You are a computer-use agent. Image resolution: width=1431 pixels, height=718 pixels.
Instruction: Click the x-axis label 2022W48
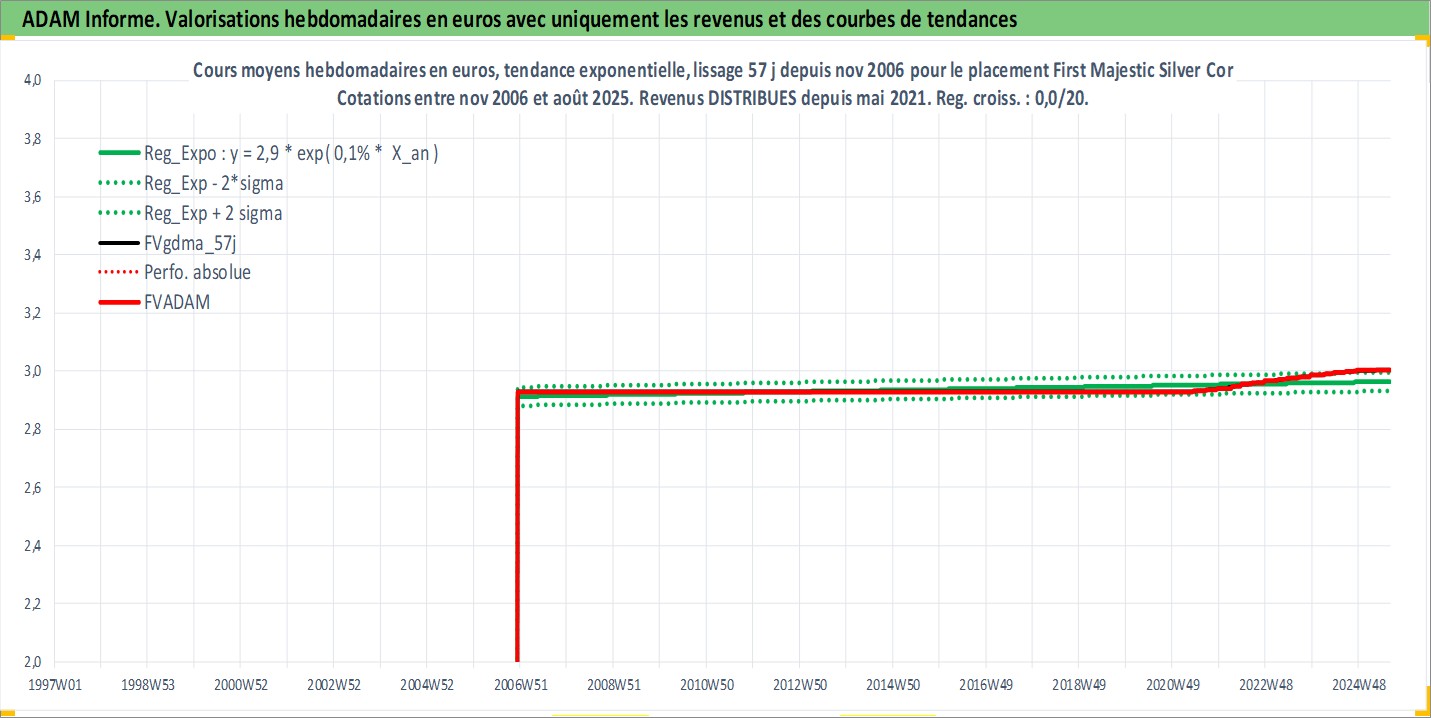tap(1265, 685)
